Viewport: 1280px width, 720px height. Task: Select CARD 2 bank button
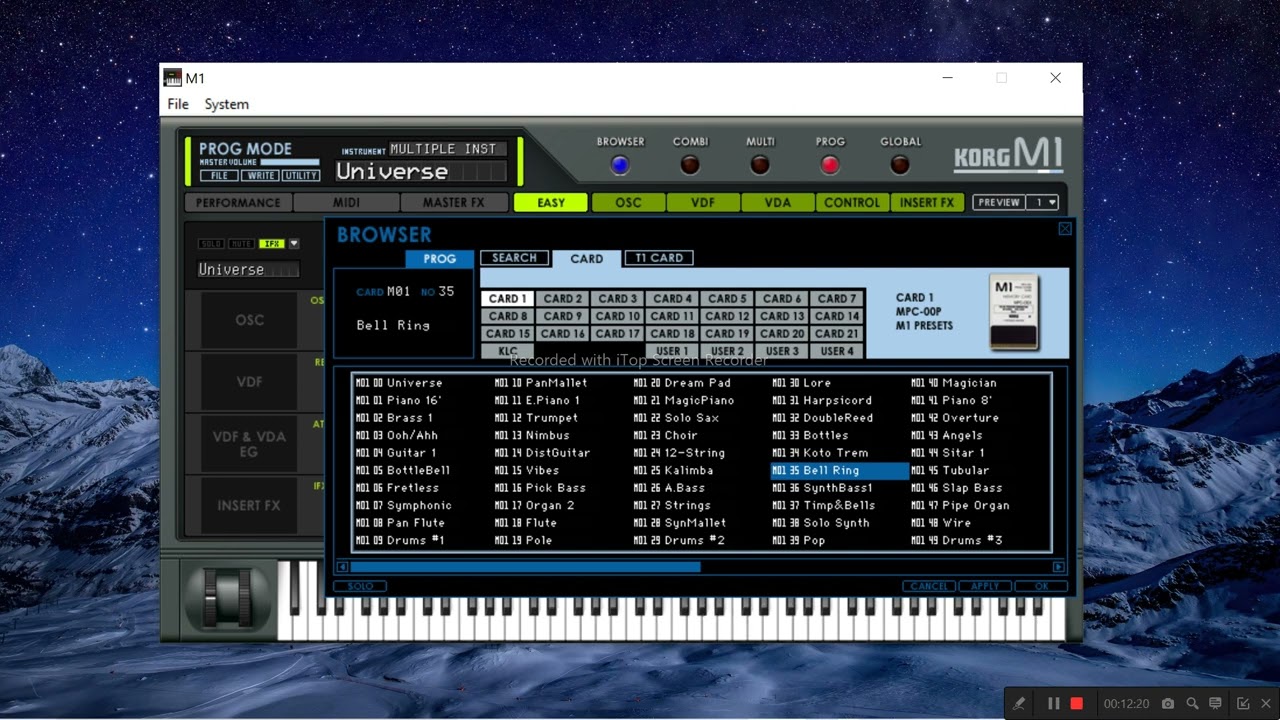pyautogui.click(x=563, y=299)
